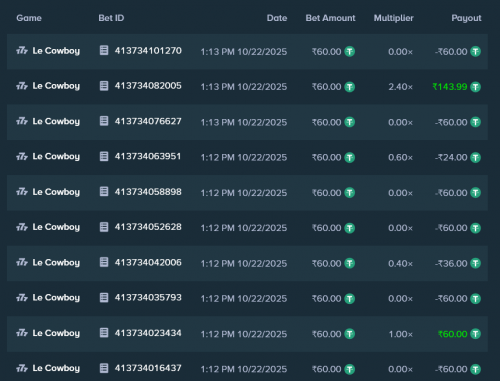The image size is (500, 381).
Task: Click the Date column header
Action: point(277,18)
